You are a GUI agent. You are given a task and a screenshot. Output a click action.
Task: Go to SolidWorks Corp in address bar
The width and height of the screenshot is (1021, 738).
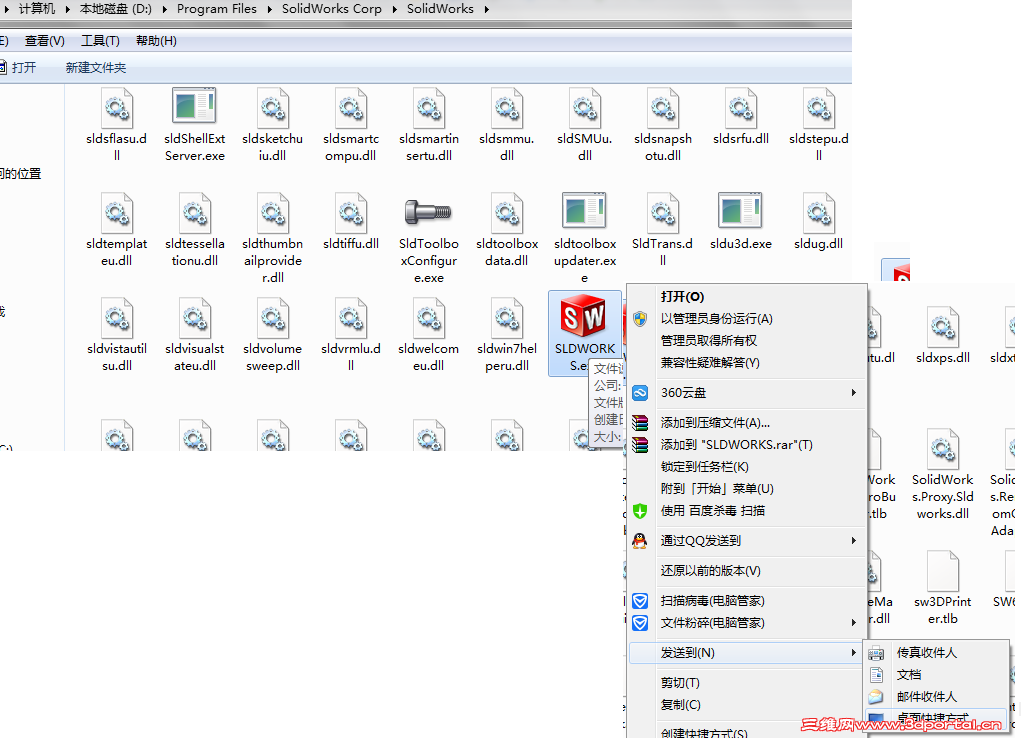[331, 9]
